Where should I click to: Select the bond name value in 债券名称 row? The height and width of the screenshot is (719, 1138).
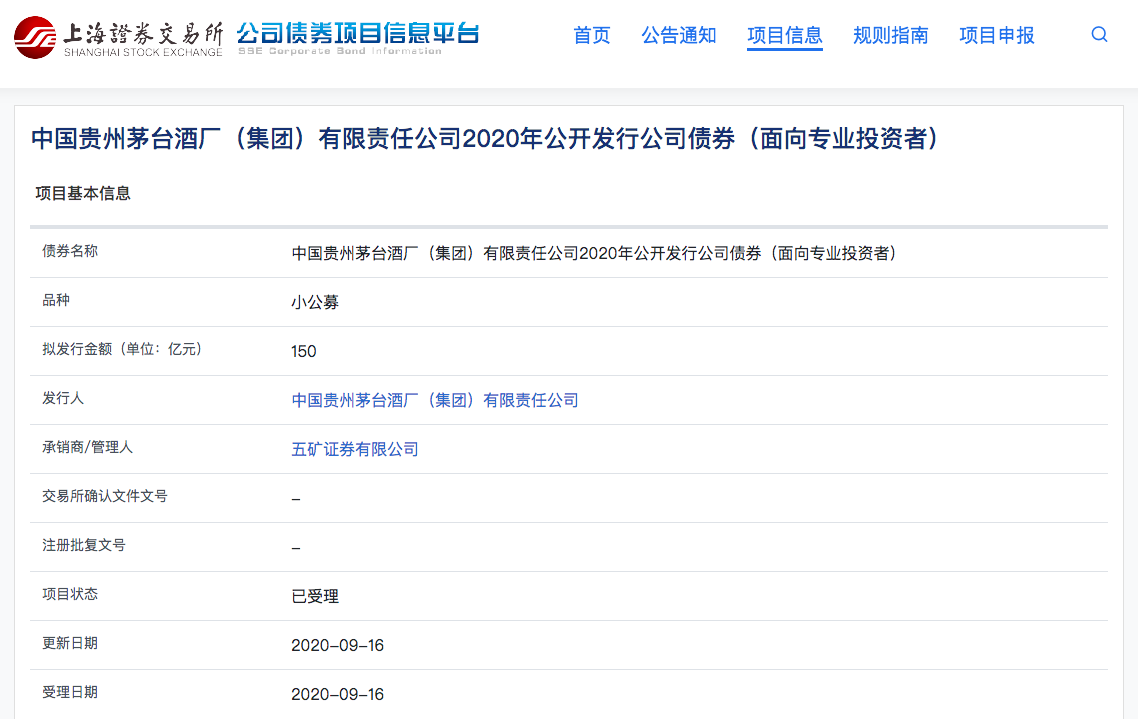(x=594, y=253)
